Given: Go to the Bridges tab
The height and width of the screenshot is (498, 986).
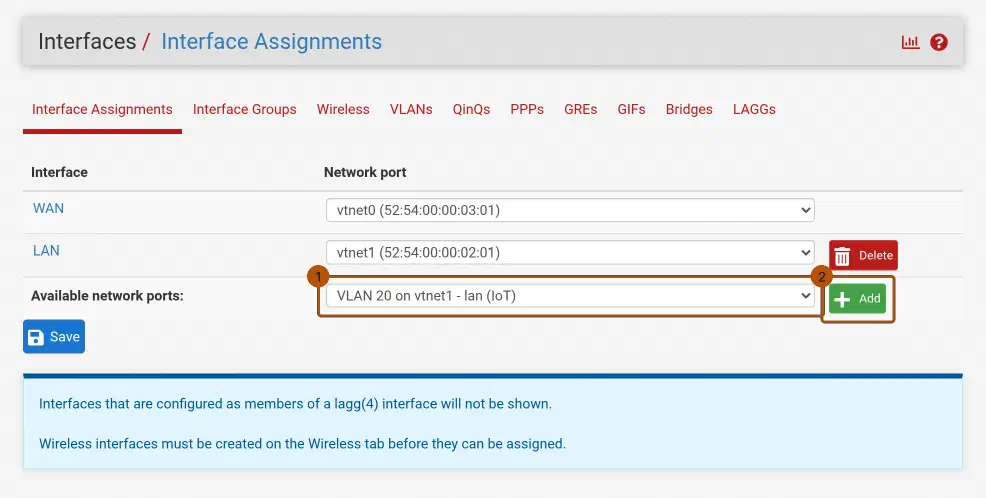Looking at the screenshot, I should tap(689, 109).
